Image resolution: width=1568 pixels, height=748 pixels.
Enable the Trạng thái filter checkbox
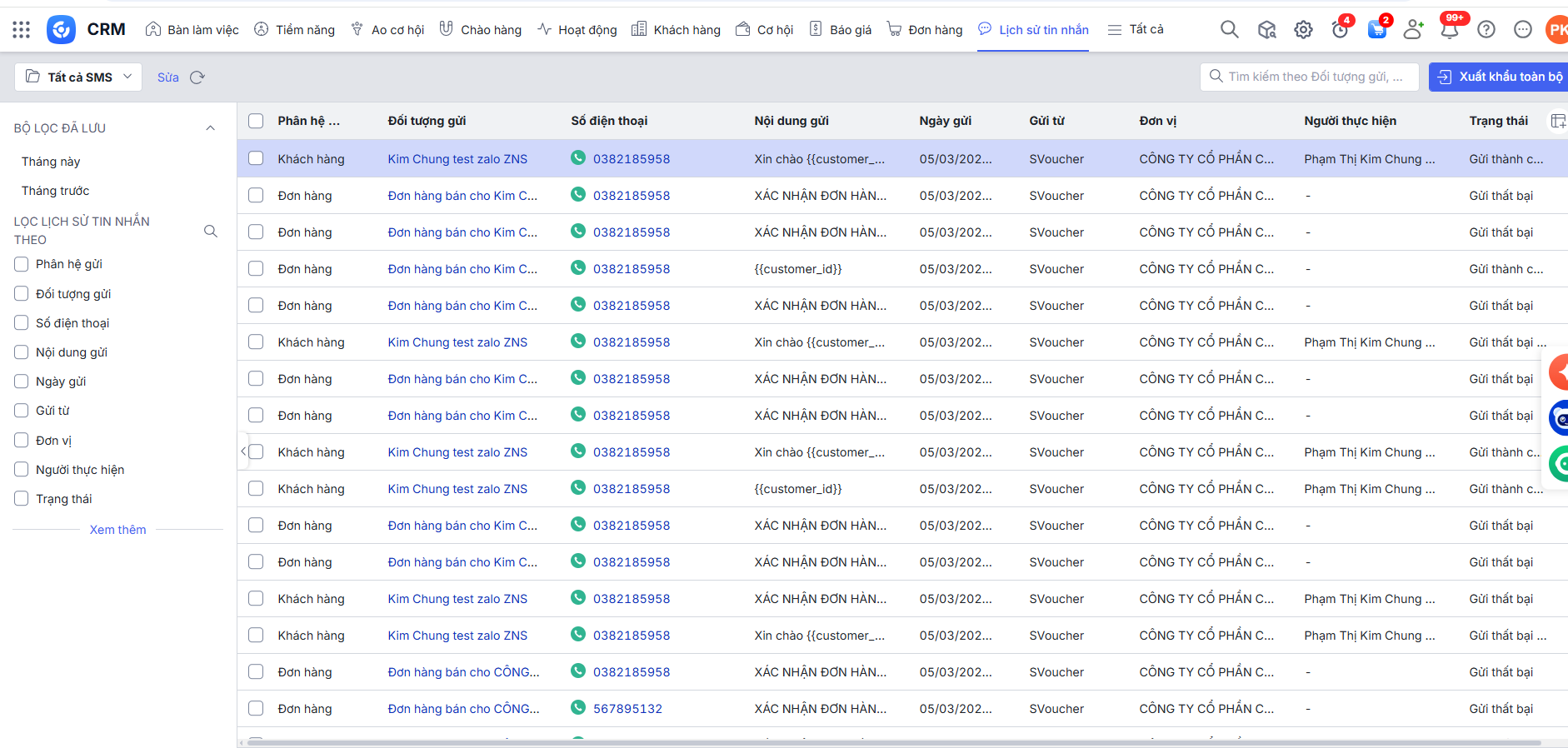click(x=22, y=499)
